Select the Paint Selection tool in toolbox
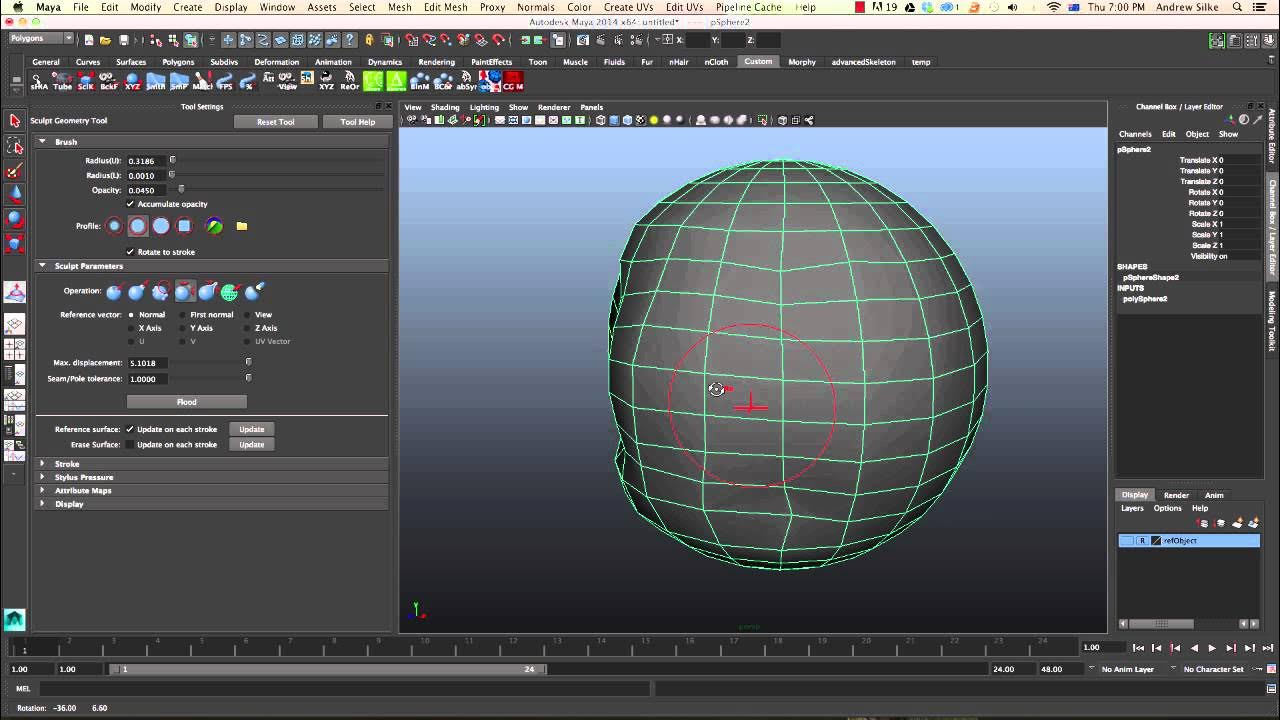Viewport: 1280px width, 720px height. tap(15, 171)
